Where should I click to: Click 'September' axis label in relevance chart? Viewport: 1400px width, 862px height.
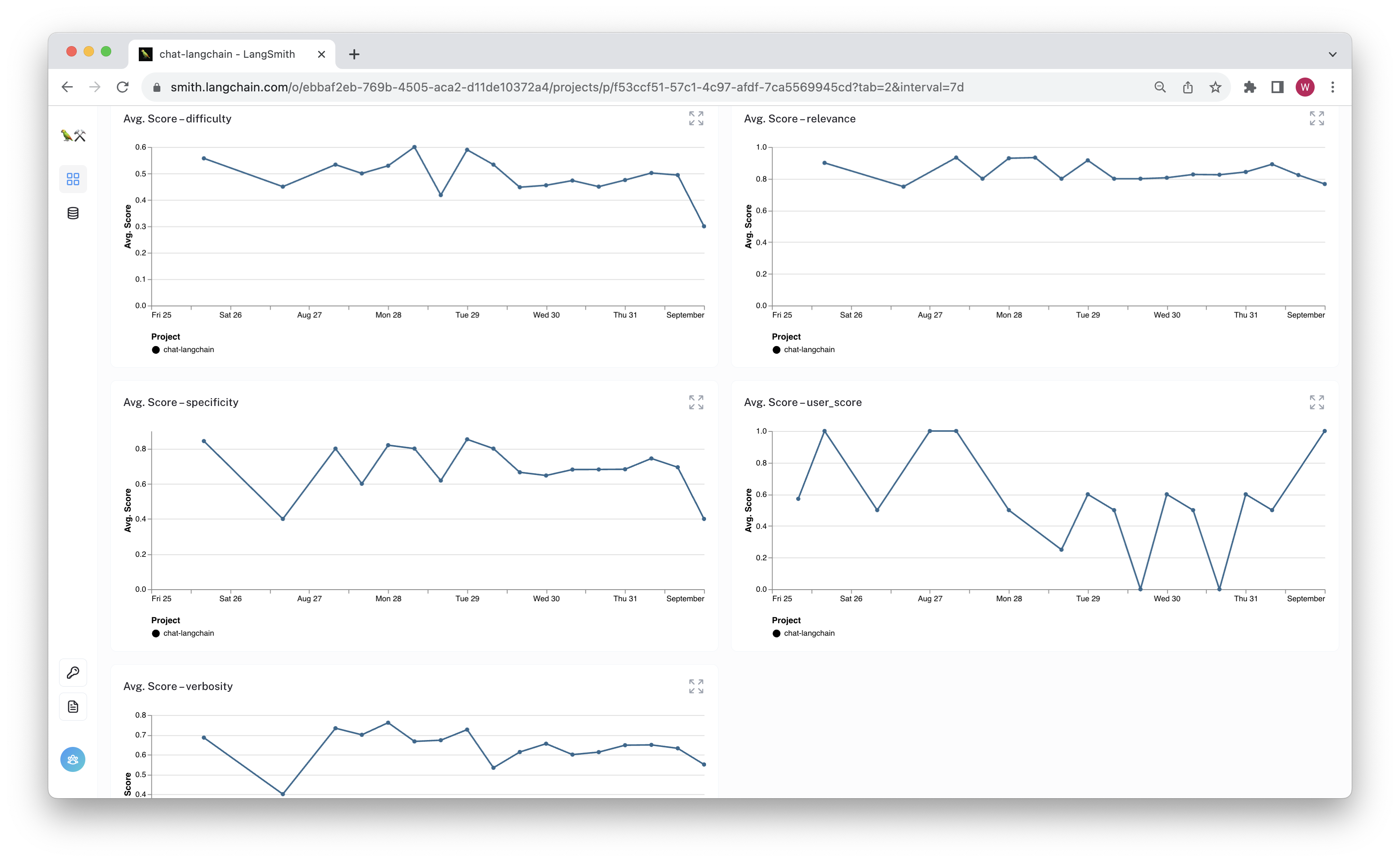1305,315
